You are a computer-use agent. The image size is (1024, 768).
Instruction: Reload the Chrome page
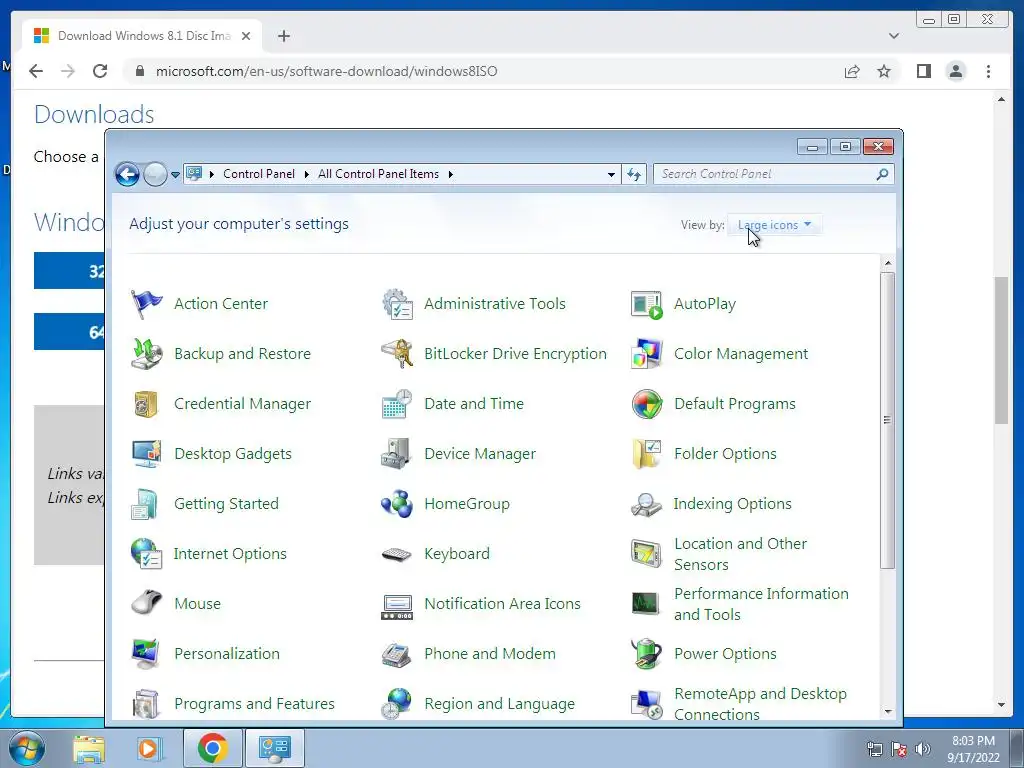100,71
